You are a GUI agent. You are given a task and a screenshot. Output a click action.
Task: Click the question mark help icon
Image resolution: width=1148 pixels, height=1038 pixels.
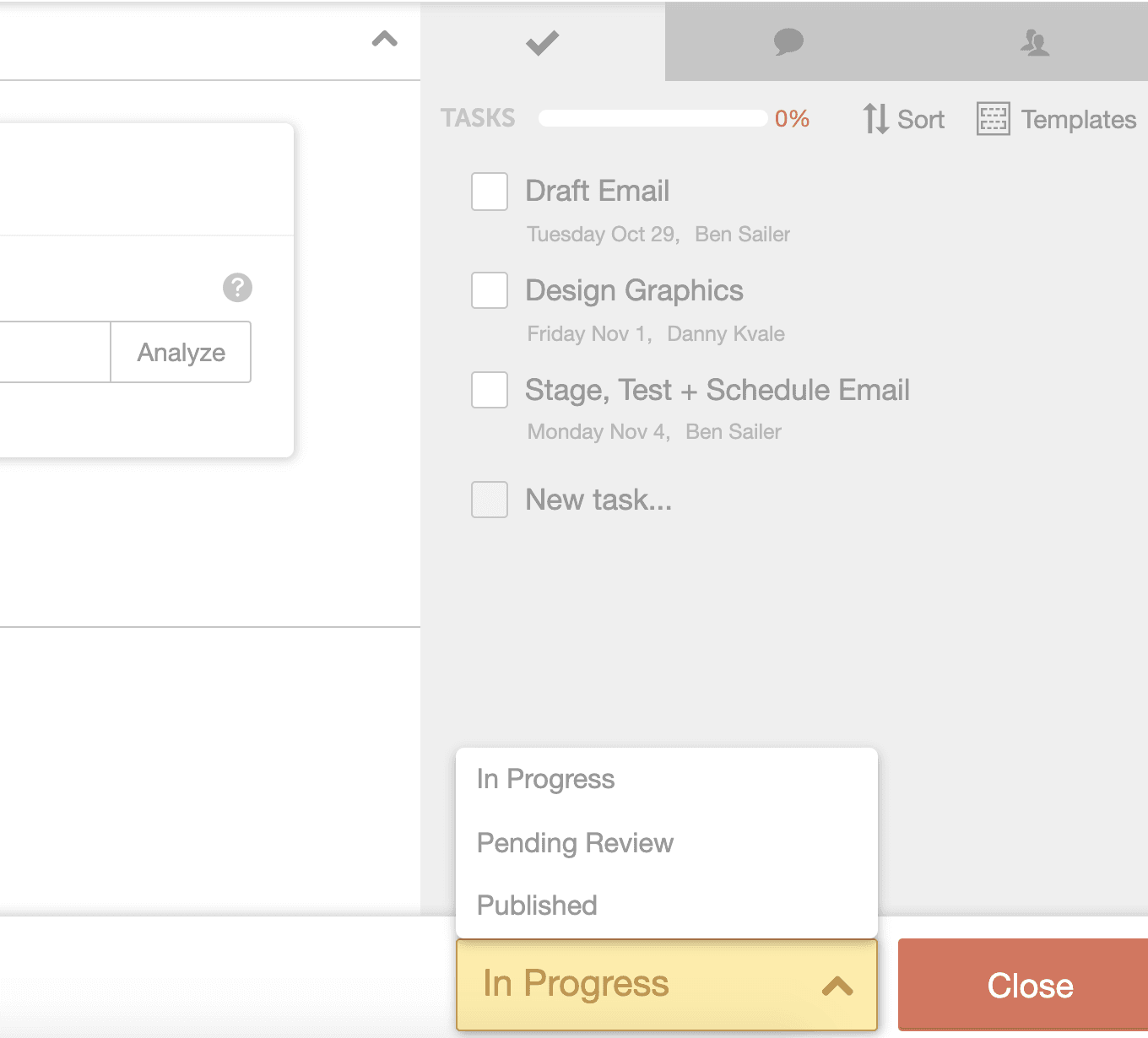[x=237, y=288]
